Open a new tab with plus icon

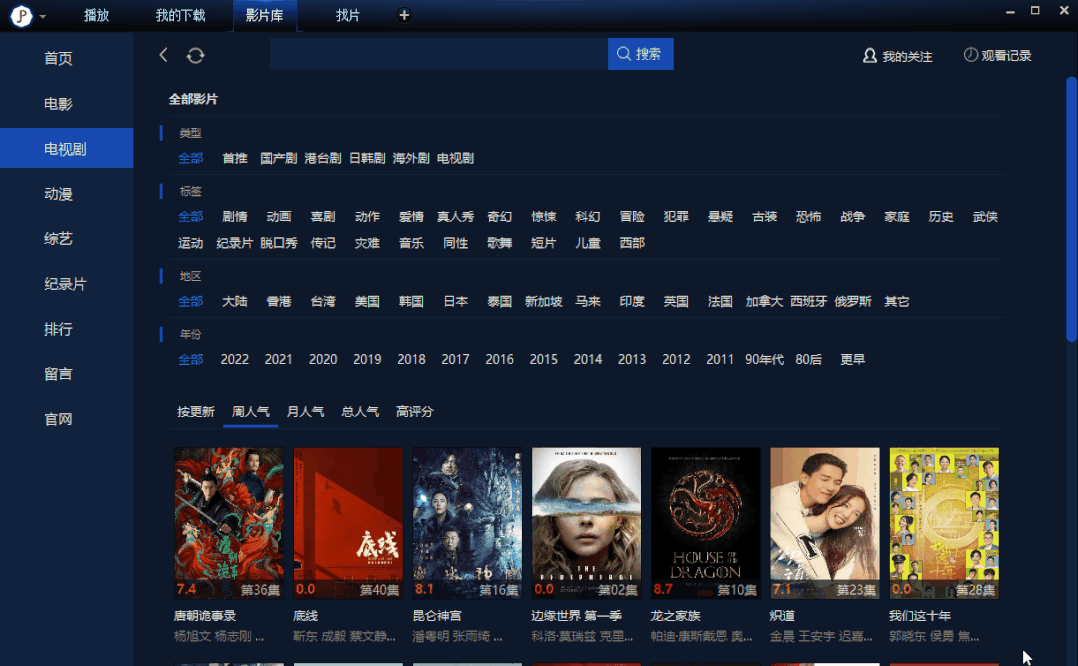(404, 15)
